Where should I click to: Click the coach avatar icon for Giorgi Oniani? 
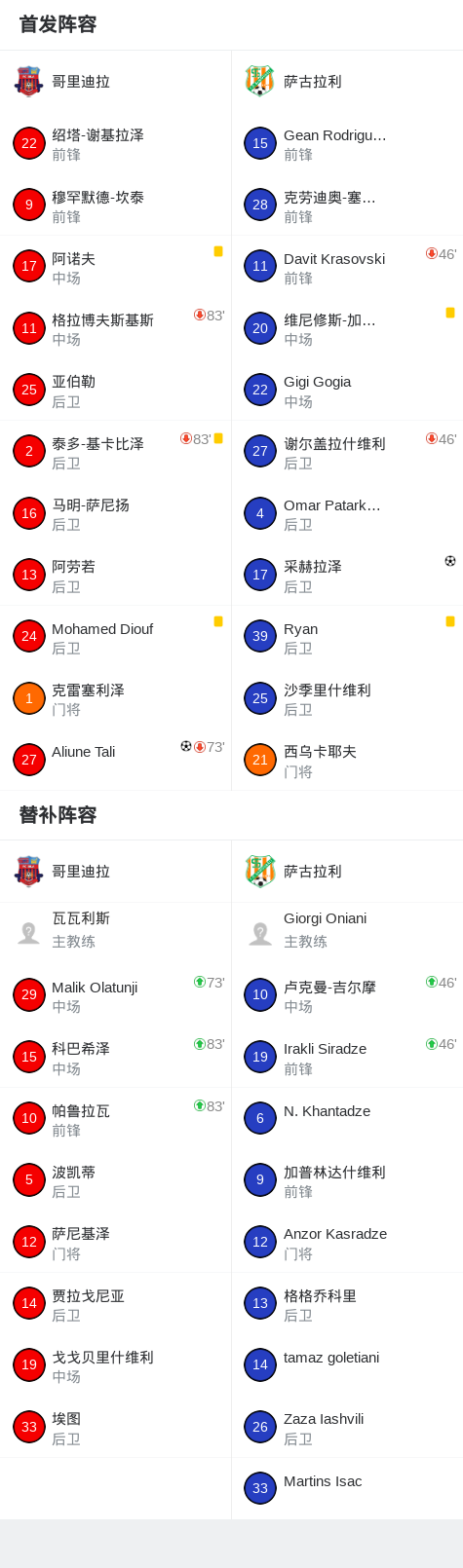click(x=260, y=933)
